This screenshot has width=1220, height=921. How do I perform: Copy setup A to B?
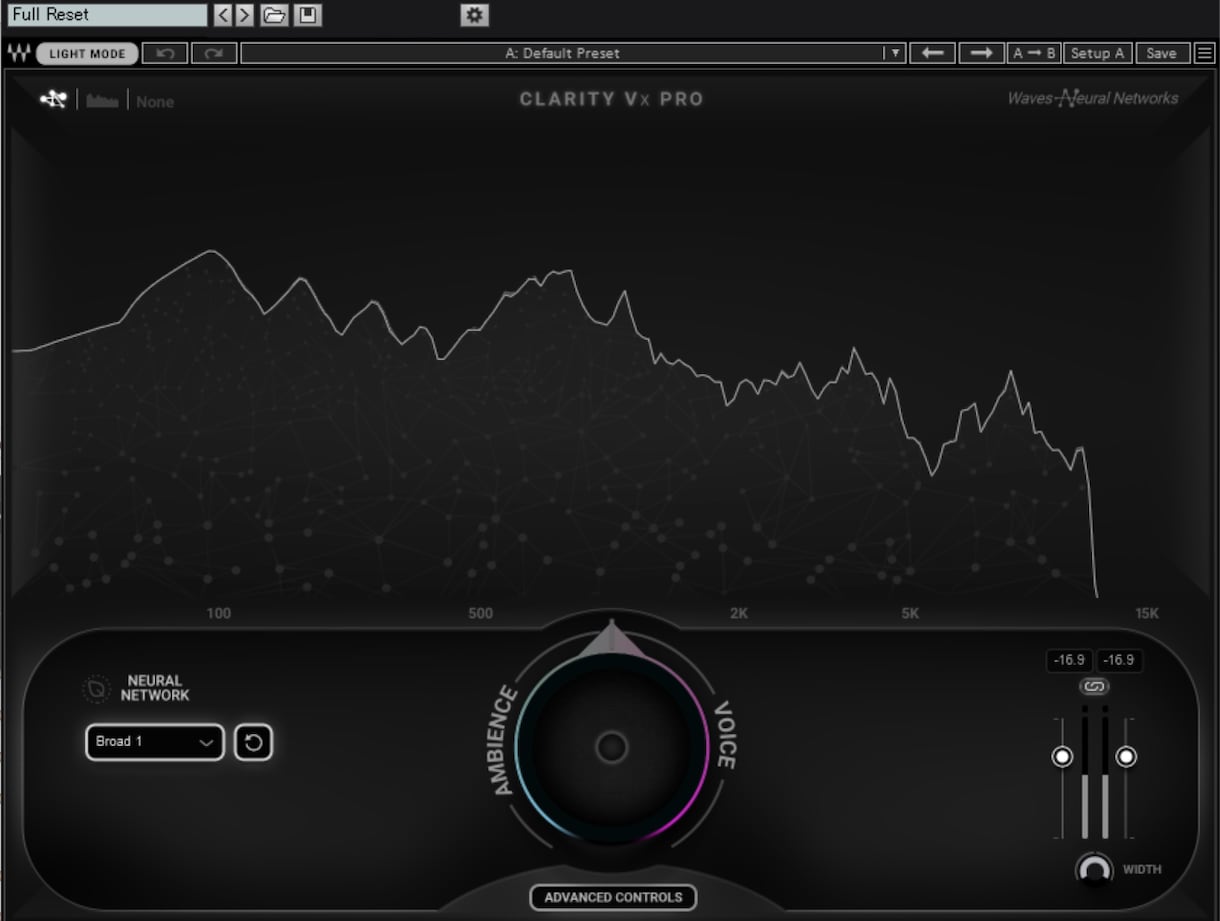(x=1034, y=53)
